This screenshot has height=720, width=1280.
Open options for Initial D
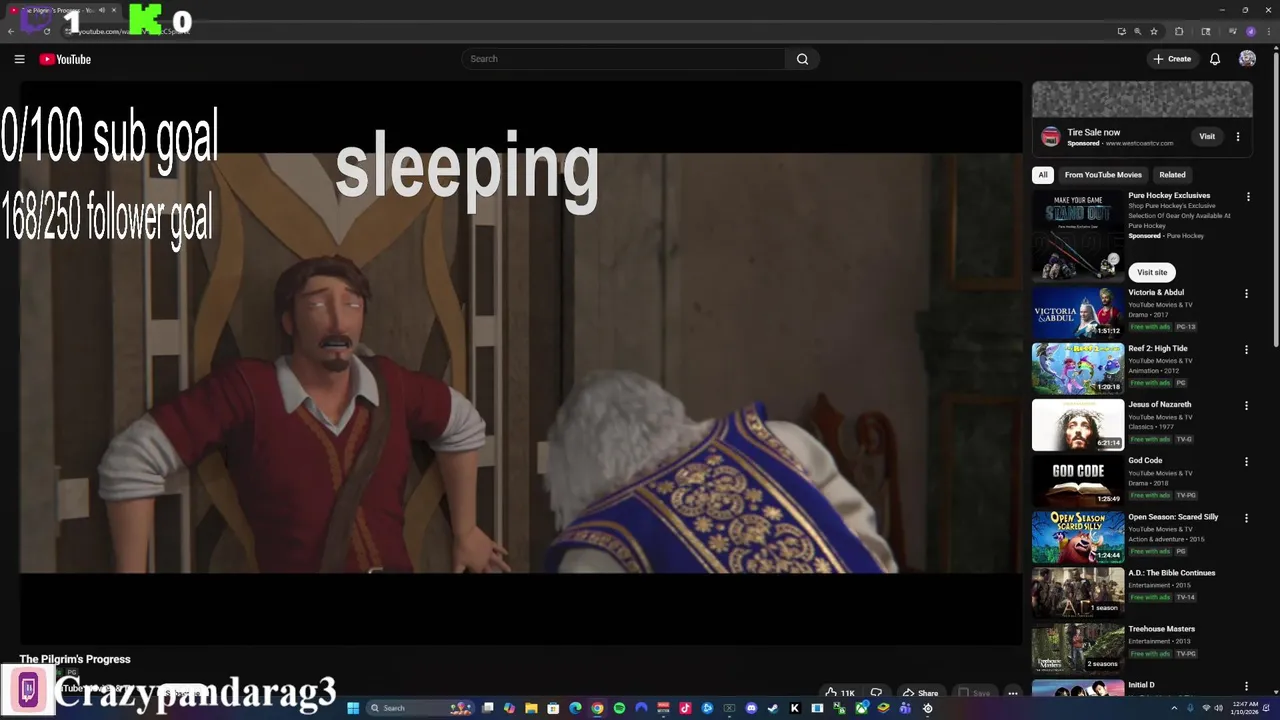(x=1246, y=686)
